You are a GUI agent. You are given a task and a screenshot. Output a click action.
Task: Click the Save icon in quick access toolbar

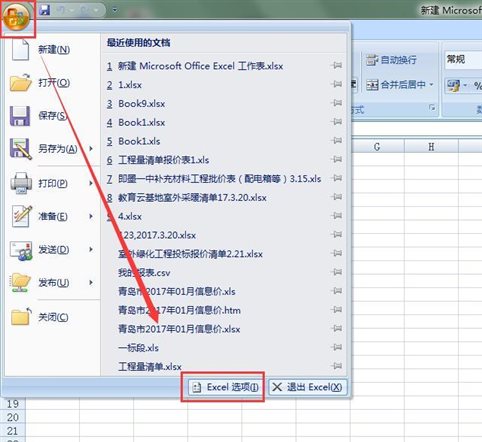(45, 10)
